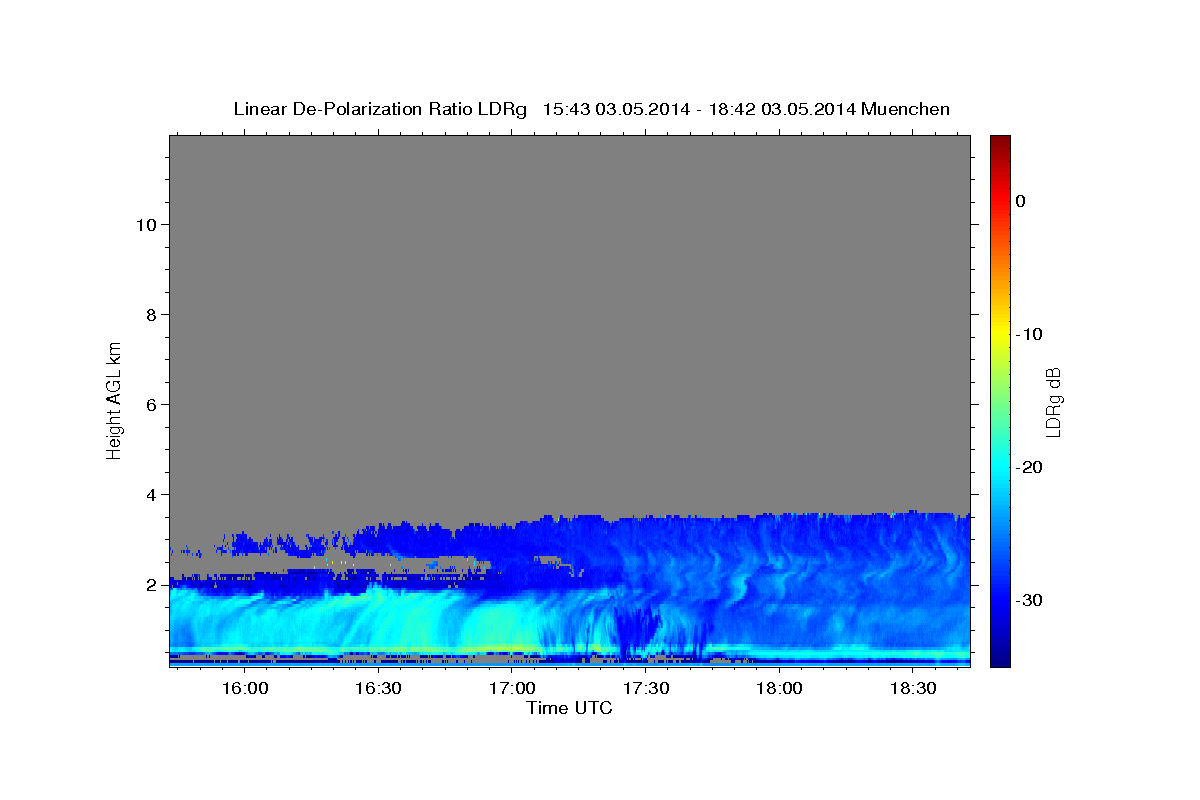
Task: Click the '18:30' time tick label
Action: click(x=912, y=688)
